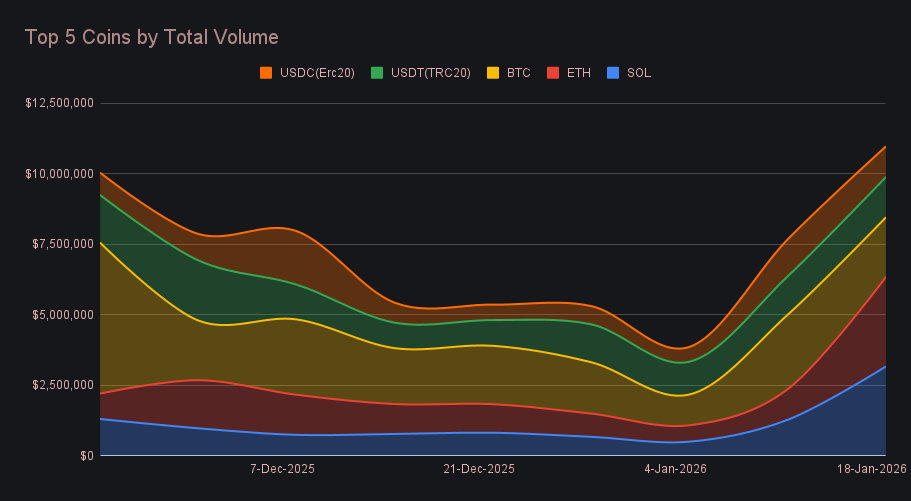Click the yellow BTC legend swatch
This screenshot has width=911, height=501.
(492, 73)
